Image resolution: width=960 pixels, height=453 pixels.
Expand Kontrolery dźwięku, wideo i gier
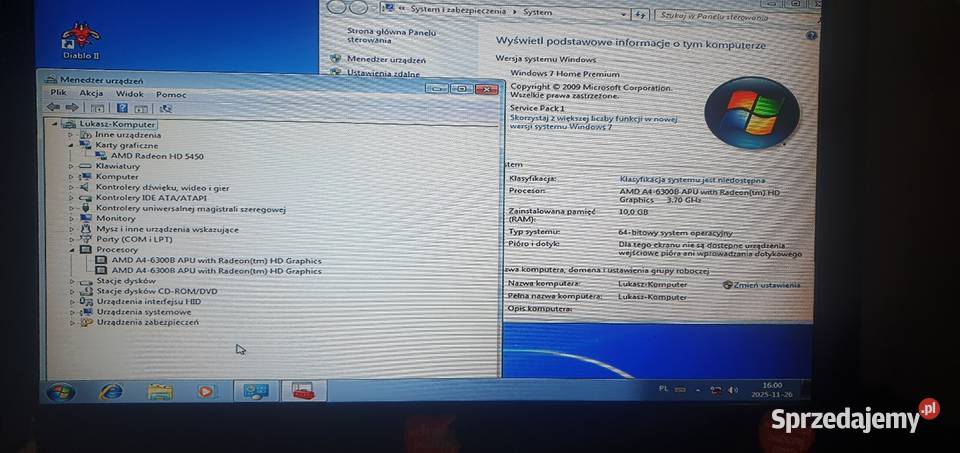(71, 187)
